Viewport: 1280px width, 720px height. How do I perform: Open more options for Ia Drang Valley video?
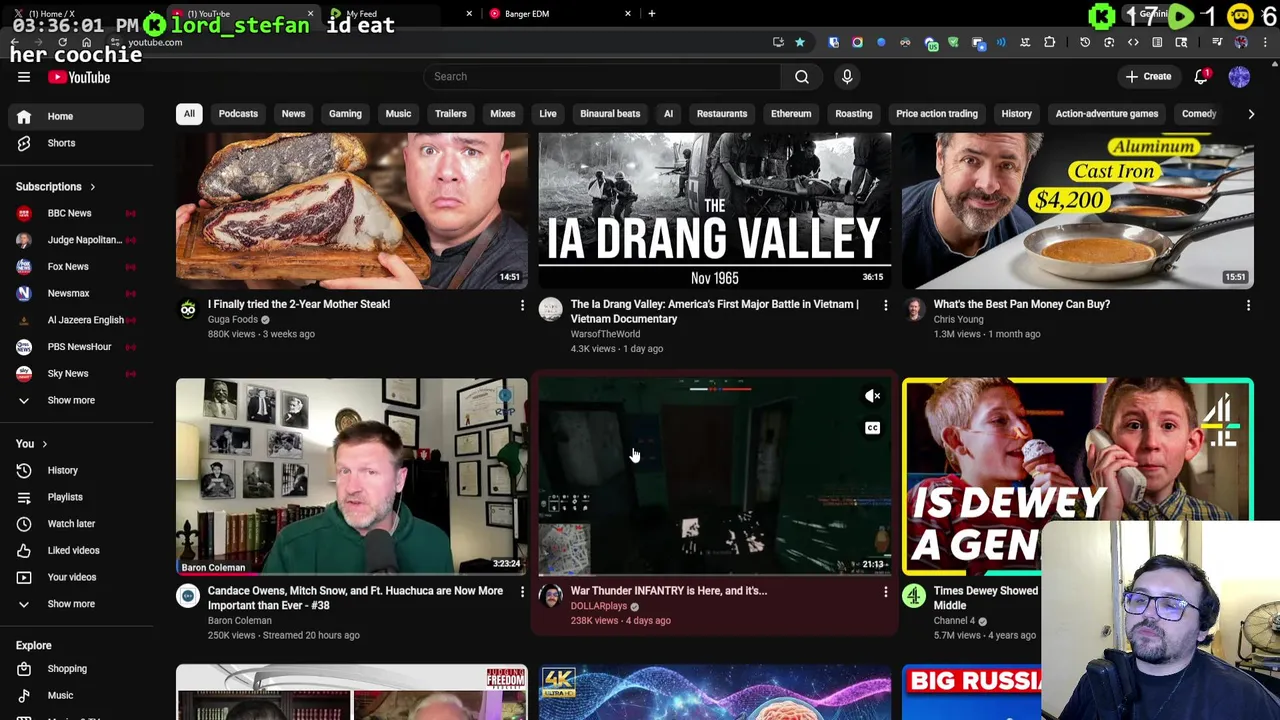click(885, 305)
